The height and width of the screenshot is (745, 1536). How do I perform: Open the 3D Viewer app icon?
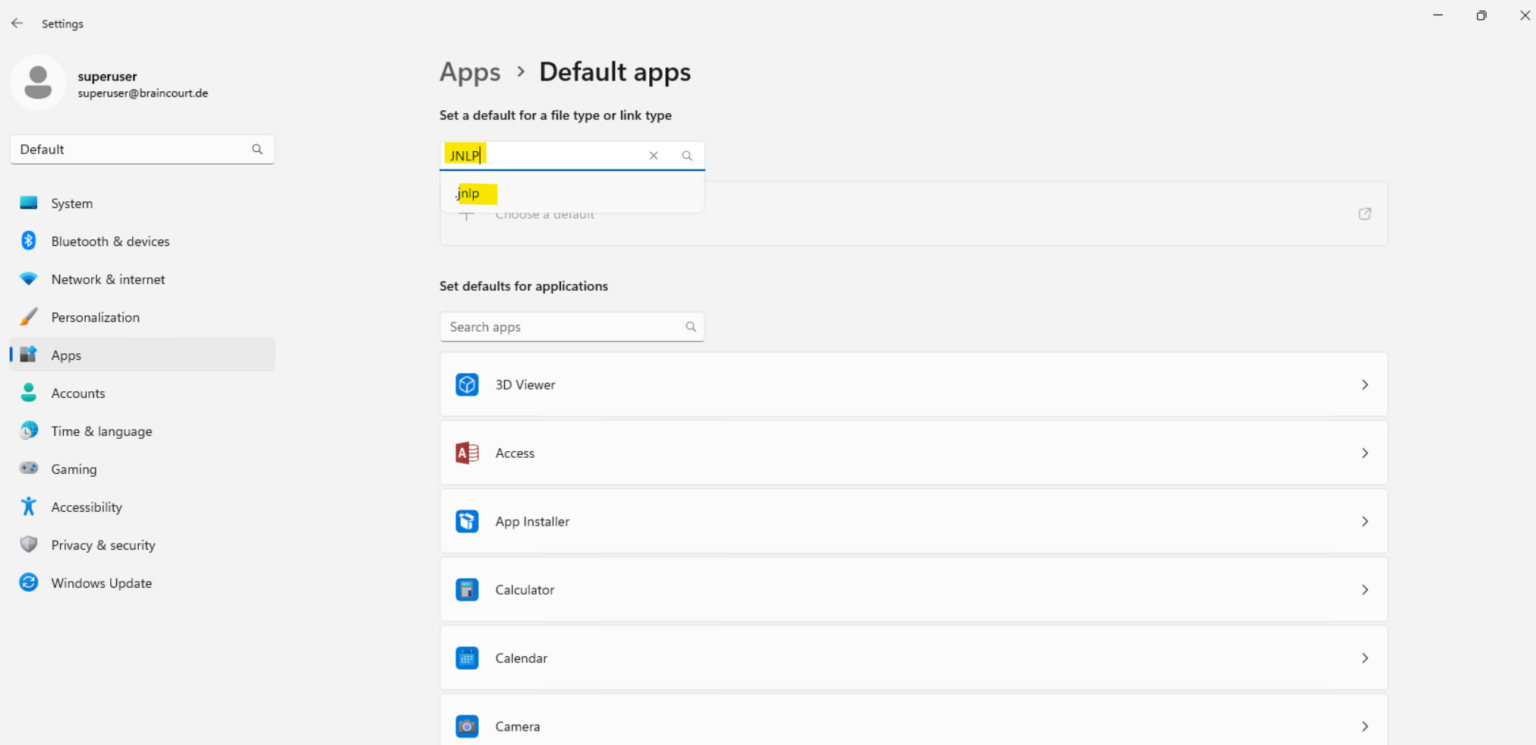tap(467, 385)
